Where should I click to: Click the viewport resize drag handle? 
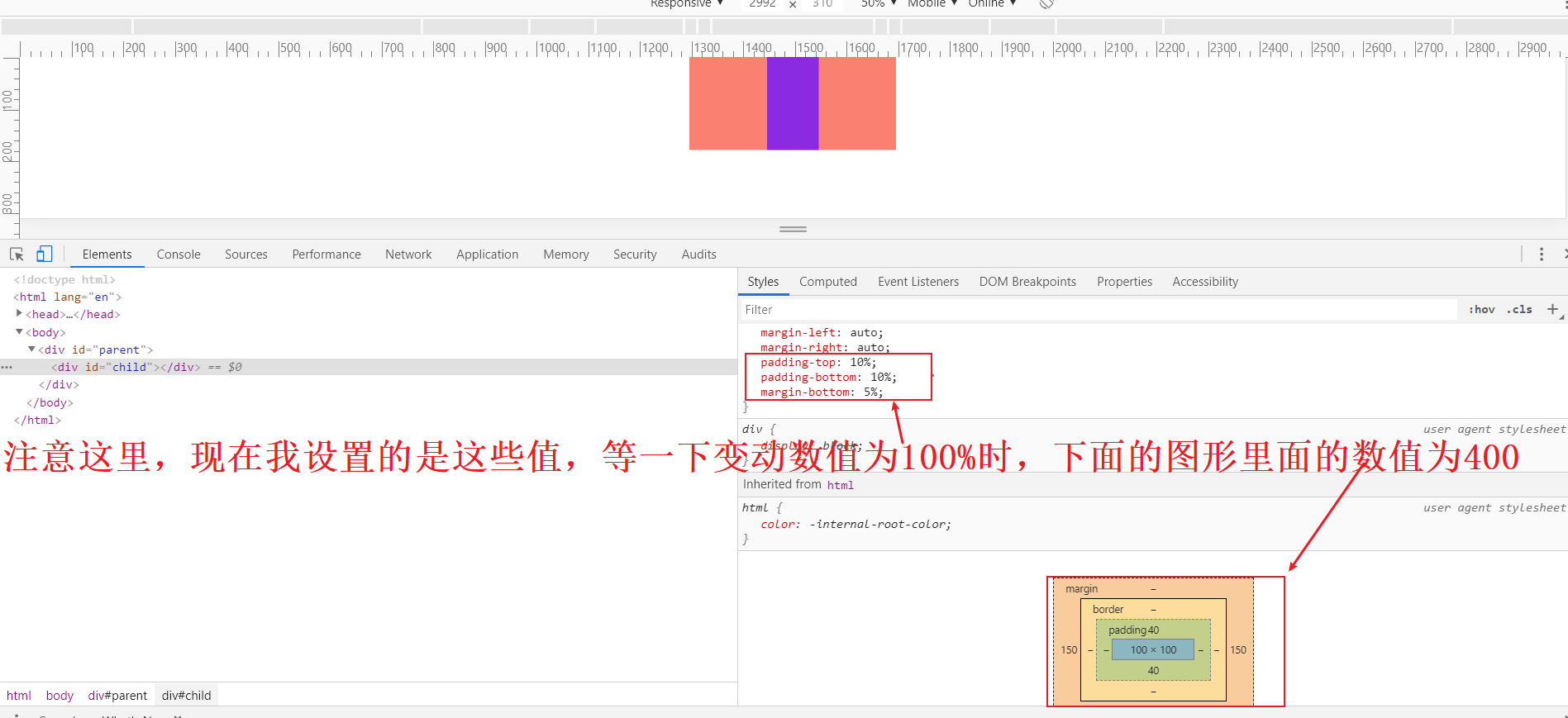(793, 229)
